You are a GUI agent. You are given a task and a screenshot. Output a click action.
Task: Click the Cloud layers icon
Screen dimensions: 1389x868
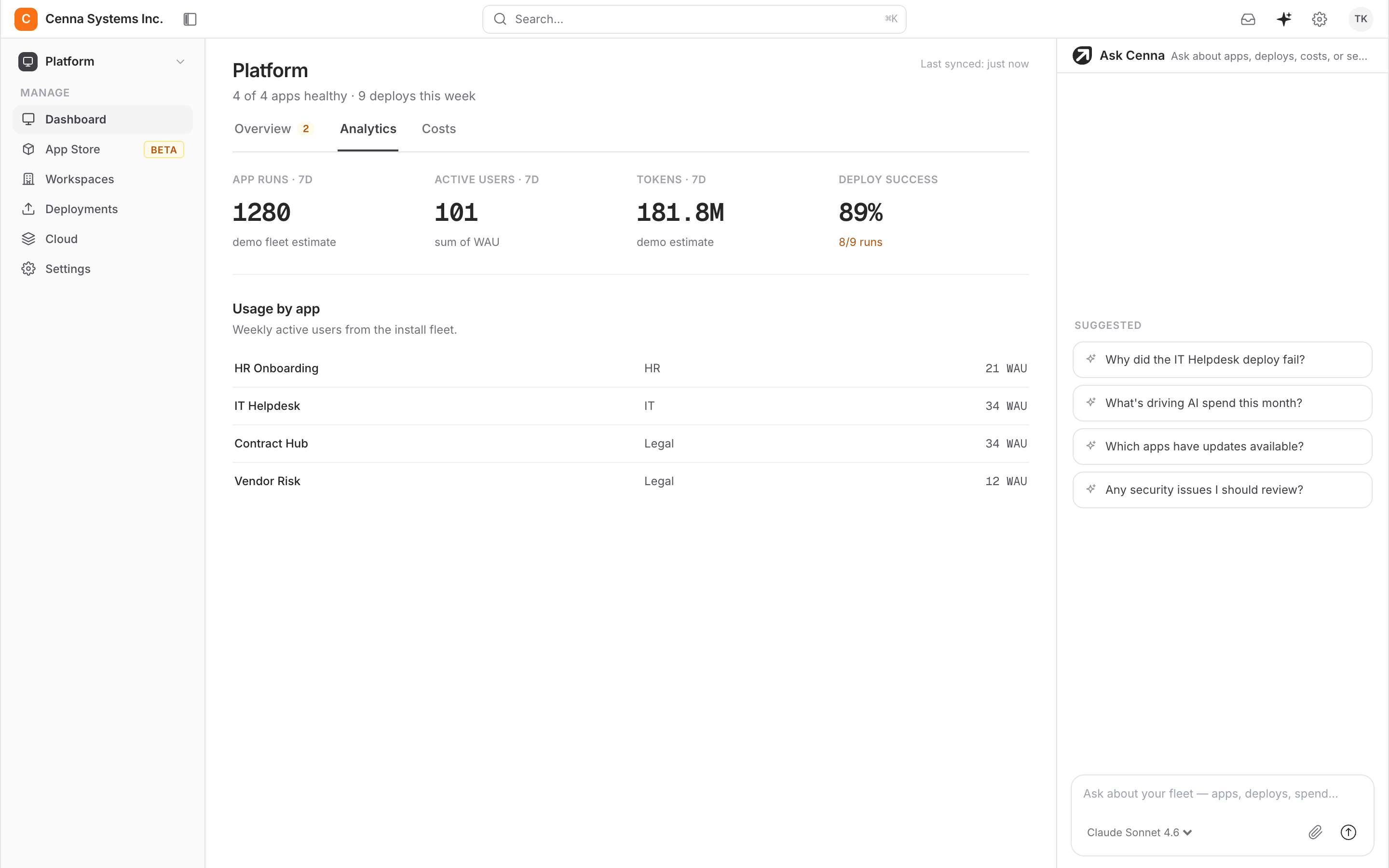click(28, 239)
